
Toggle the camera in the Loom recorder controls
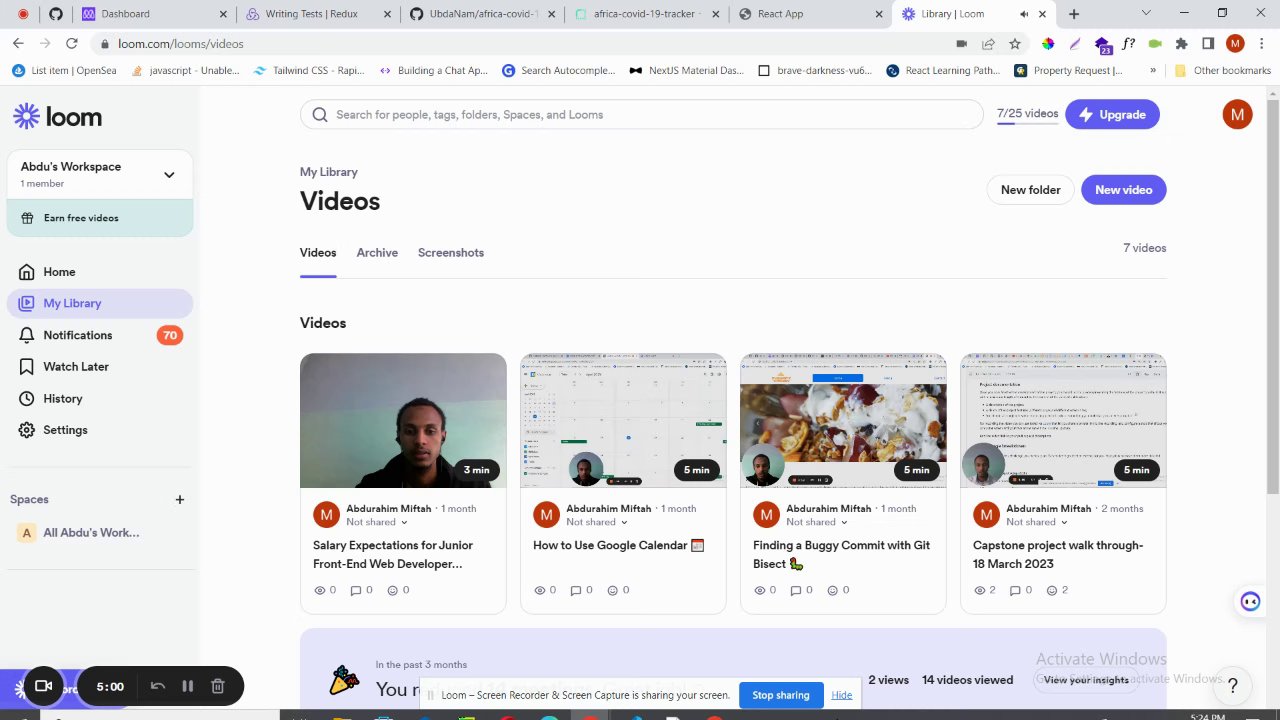pos(43,686)
